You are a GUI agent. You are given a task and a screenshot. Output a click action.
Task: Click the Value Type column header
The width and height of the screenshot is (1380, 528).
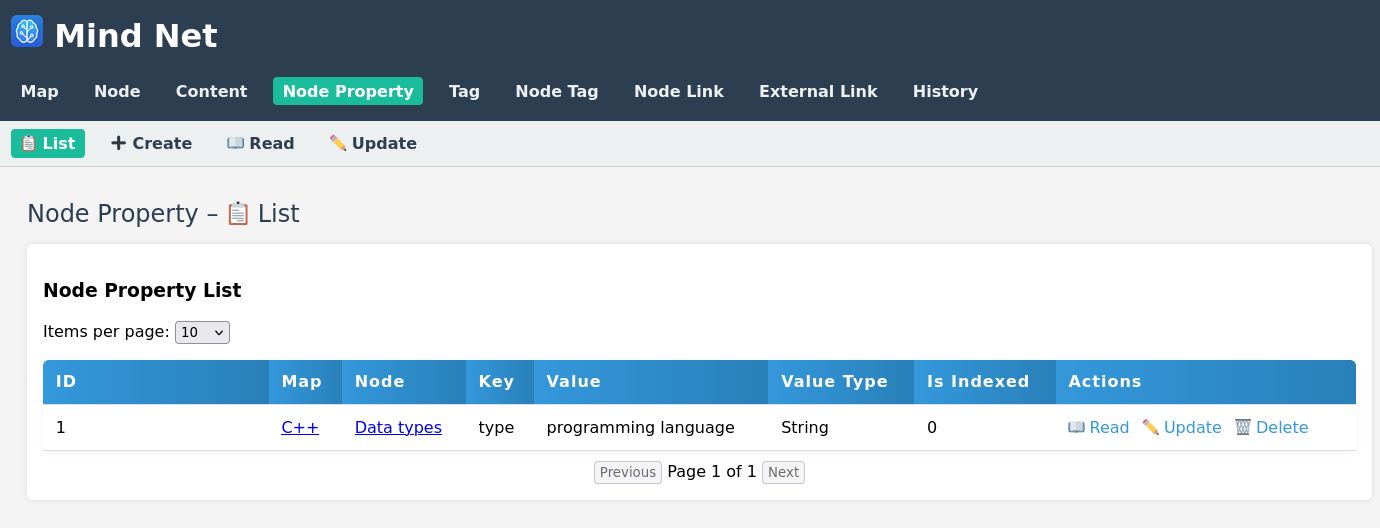point(841,382)
